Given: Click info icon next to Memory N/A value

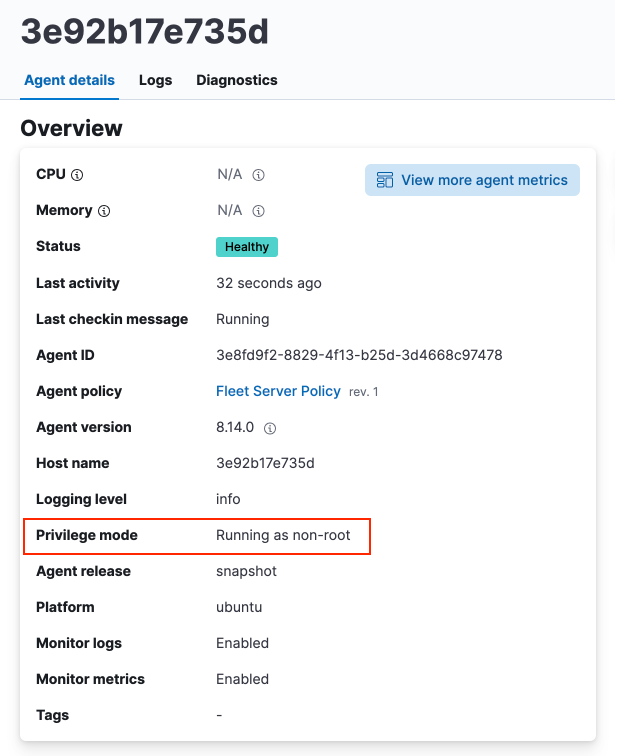Looking at the screenshot, I should pos(258,211).
